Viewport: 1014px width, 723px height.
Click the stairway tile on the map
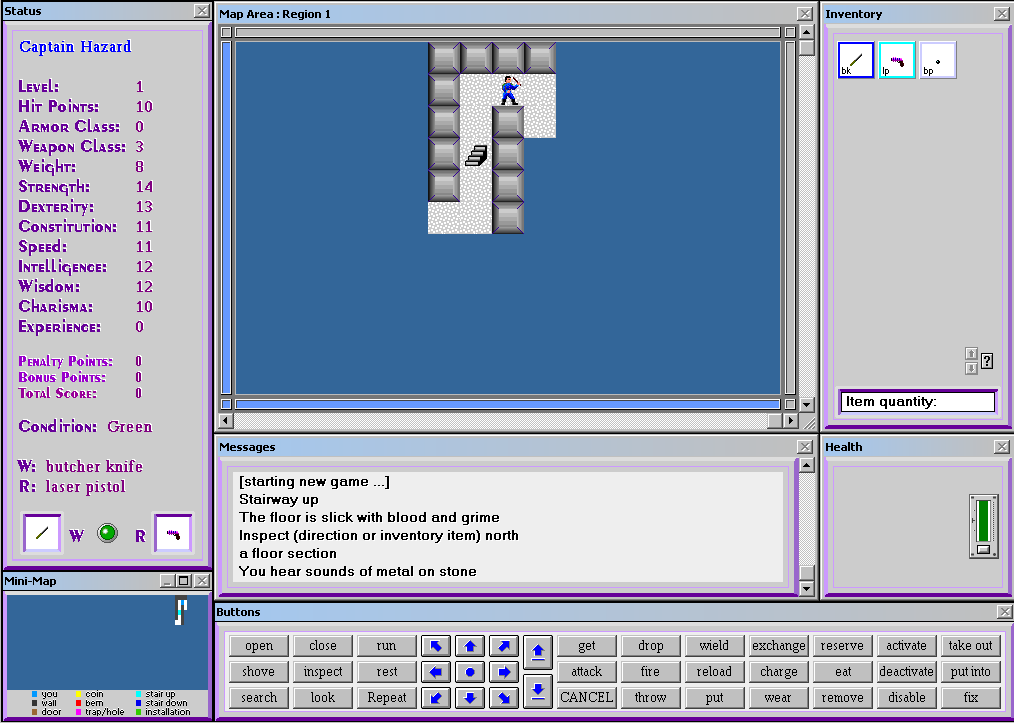pyautogui.click(x=476, y=155)
